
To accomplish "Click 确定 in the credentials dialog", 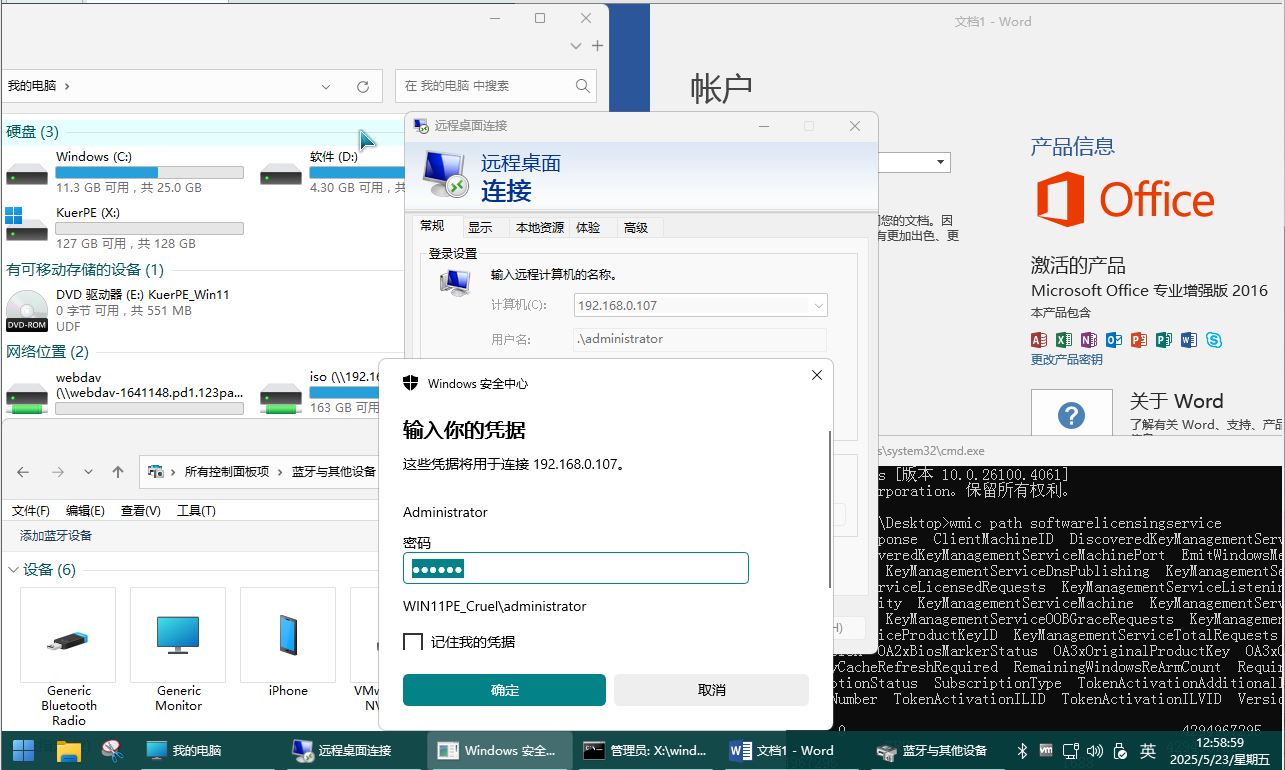I will click(x=505, y=690).
